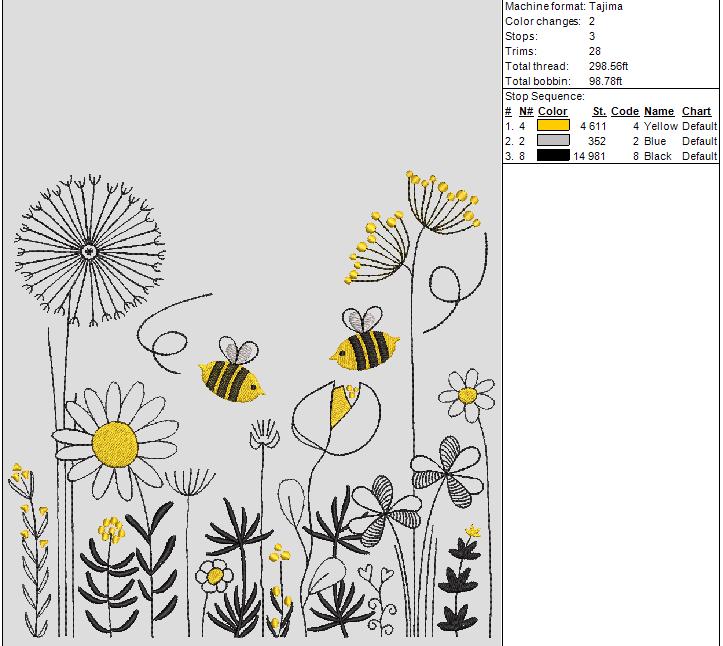Click the left bee in the design preview
The image size is (723, 646).
coord(231,371)
